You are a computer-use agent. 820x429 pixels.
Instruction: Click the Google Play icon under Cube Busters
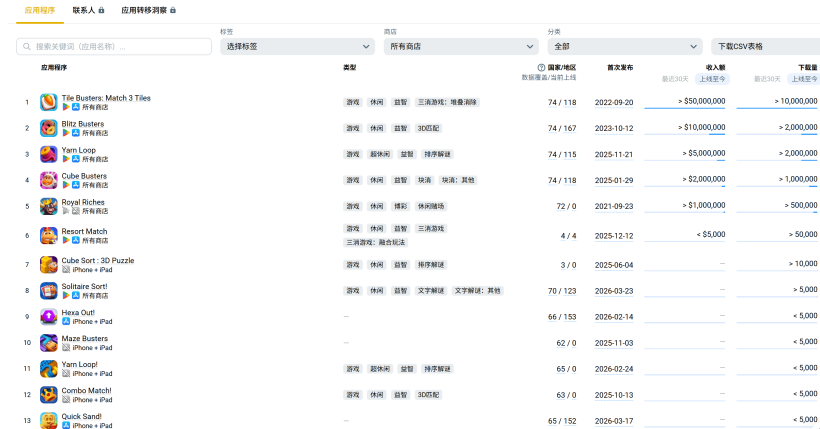tap(66, 185)
